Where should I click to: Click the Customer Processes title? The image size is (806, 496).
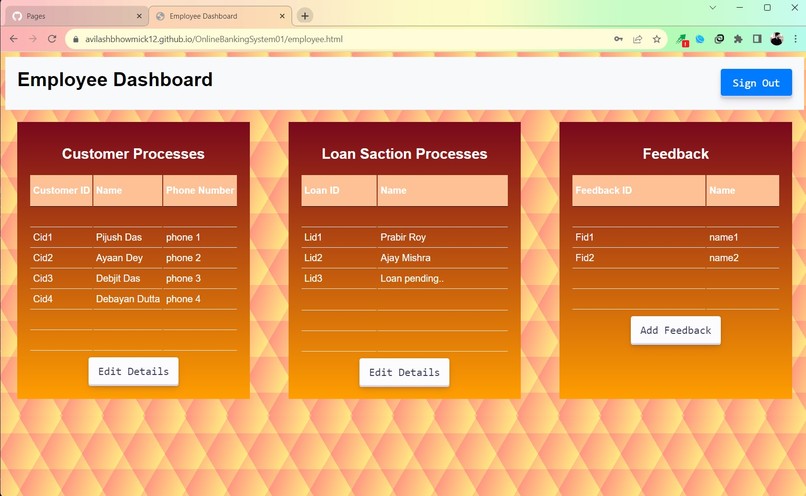pos(133,154)
